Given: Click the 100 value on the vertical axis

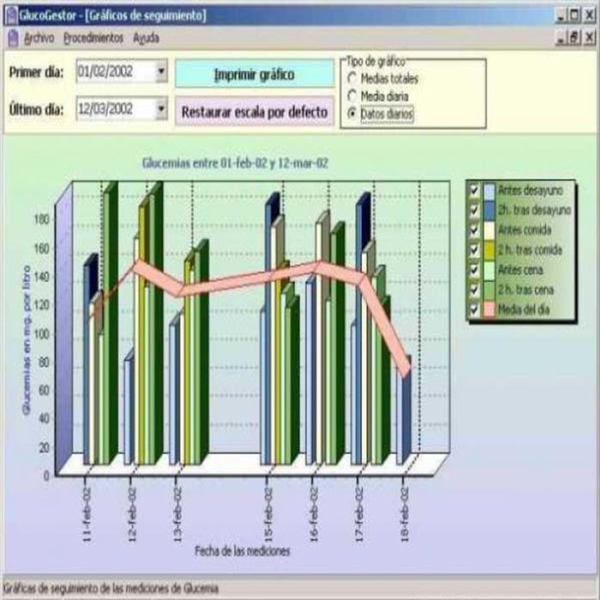Looking at the screenshot, I should (x=42, y=333).
